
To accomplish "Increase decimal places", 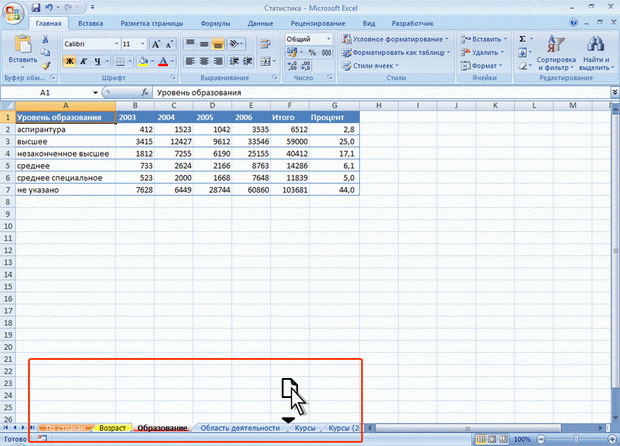I will (292, 66).
